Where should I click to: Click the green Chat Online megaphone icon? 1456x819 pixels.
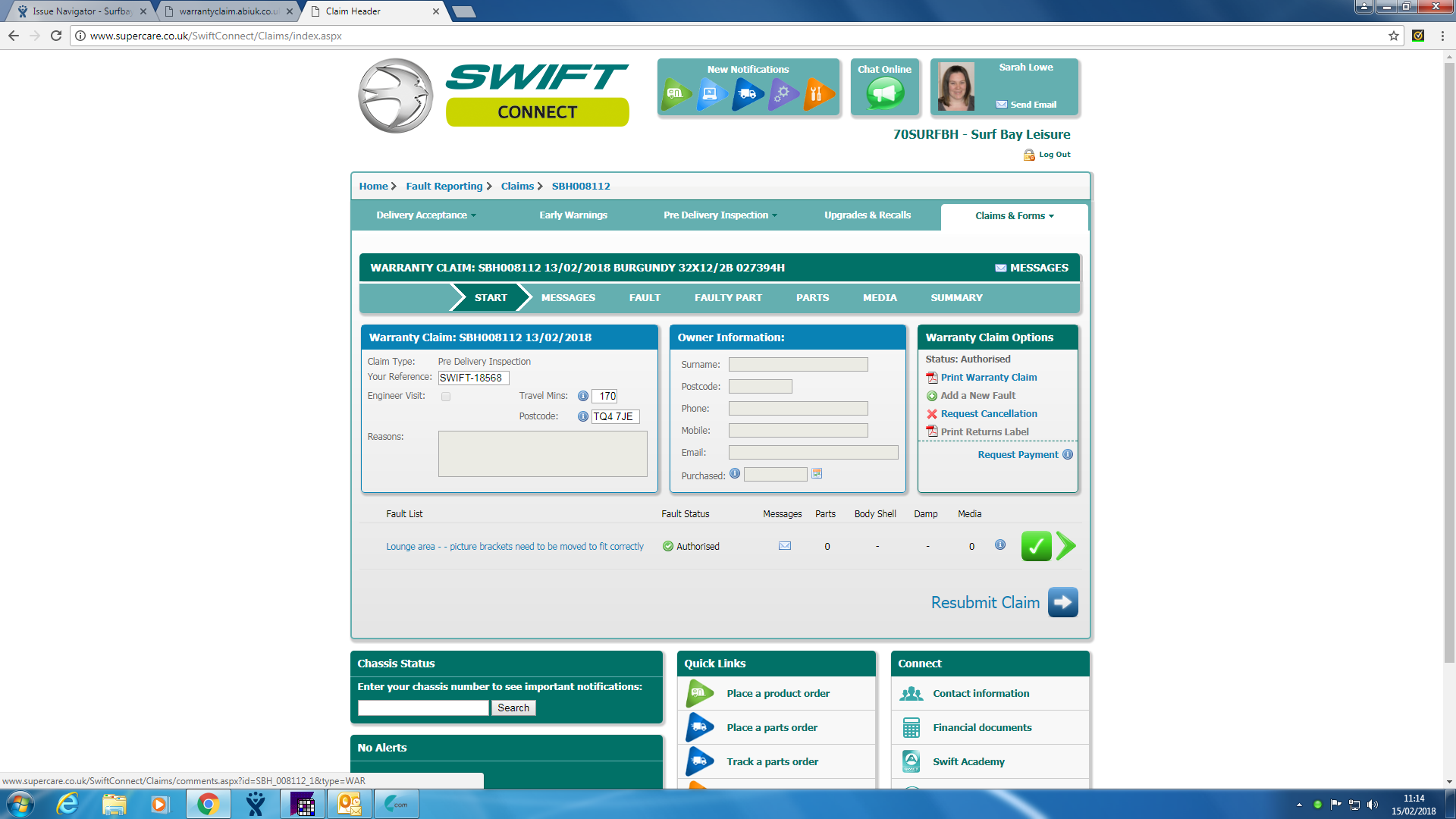884,94
